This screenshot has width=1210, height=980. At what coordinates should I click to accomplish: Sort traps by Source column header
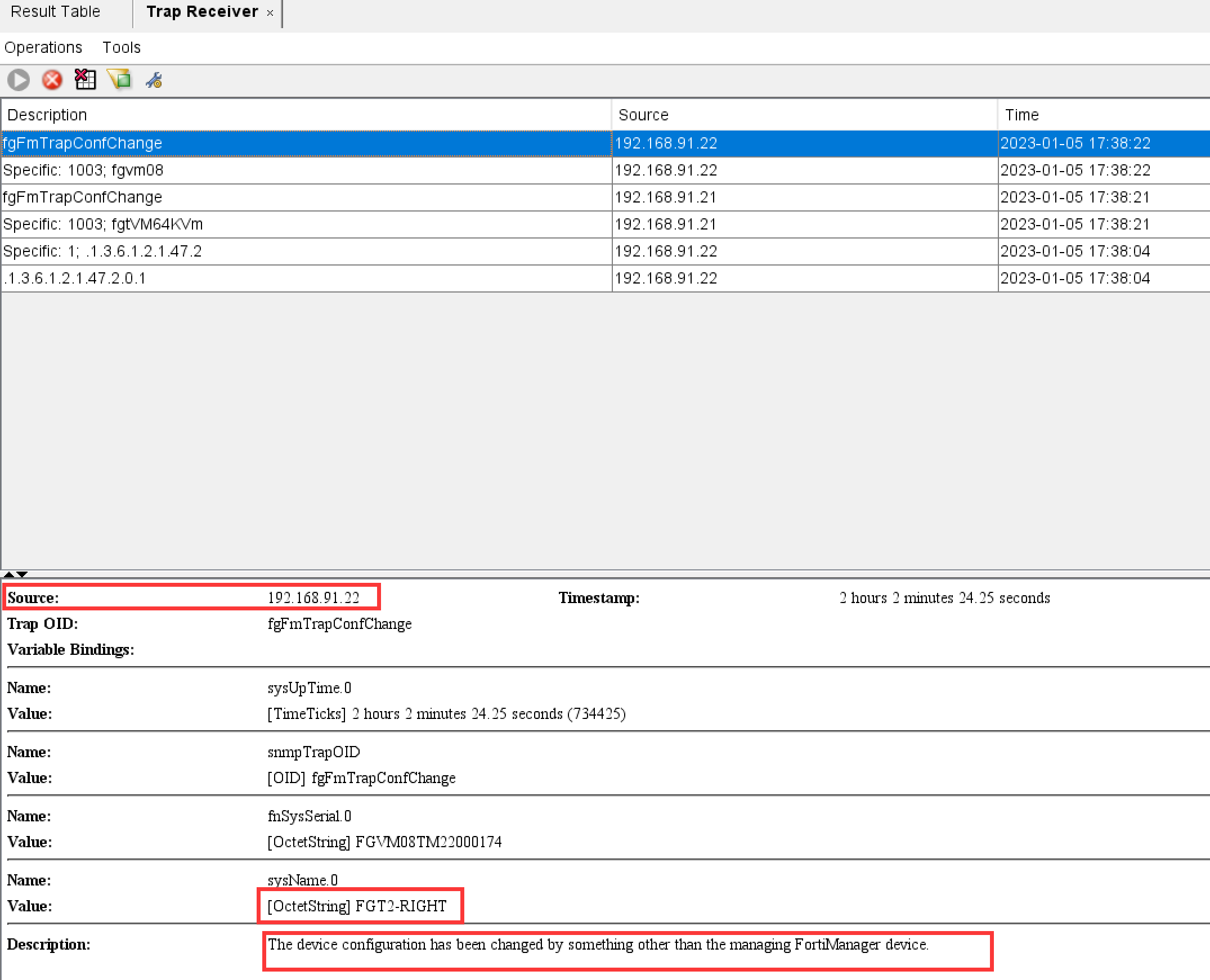coord(643,115)
